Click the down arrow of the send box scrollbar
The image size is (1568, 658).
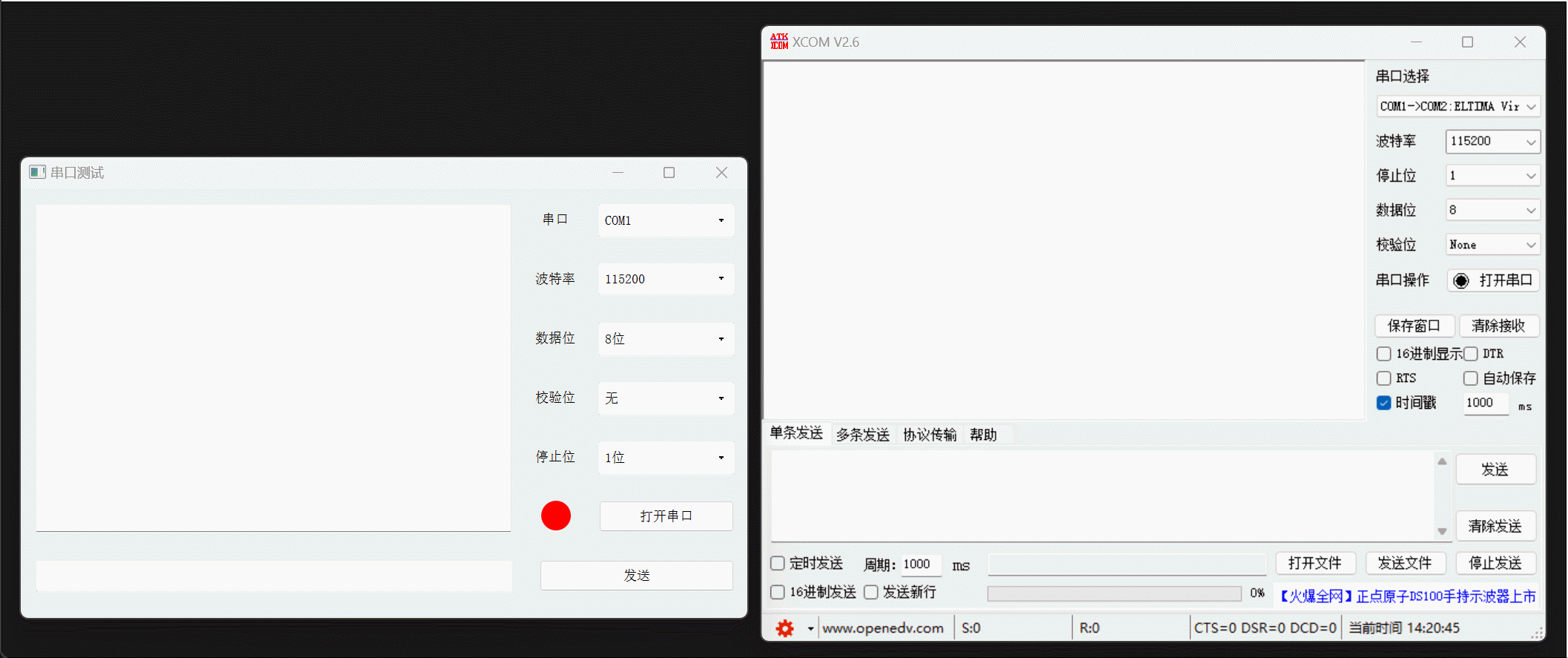tap(1442, 531)
